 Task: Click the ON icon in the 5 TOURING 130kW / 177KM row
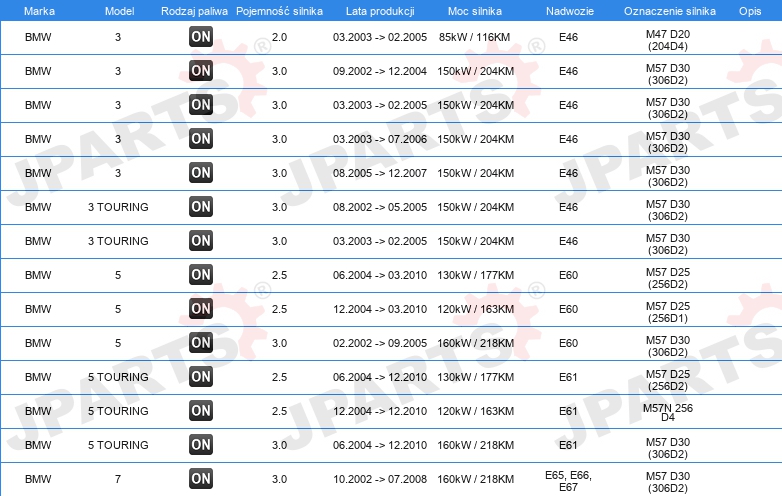tap(201, 377)
